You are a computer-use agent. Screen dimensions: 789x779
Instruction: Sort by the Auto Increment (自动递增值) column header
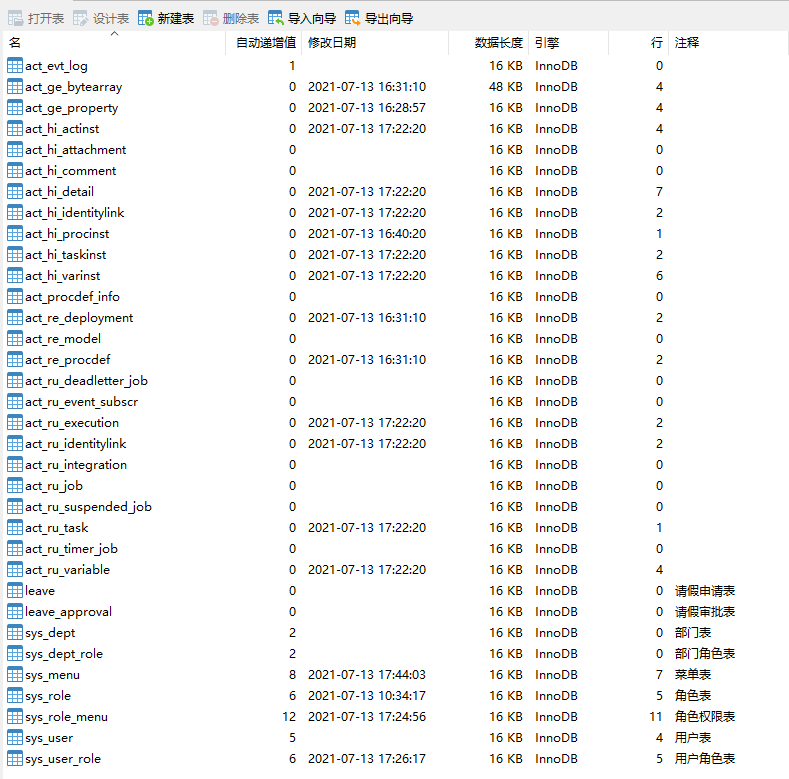point(266,43)
